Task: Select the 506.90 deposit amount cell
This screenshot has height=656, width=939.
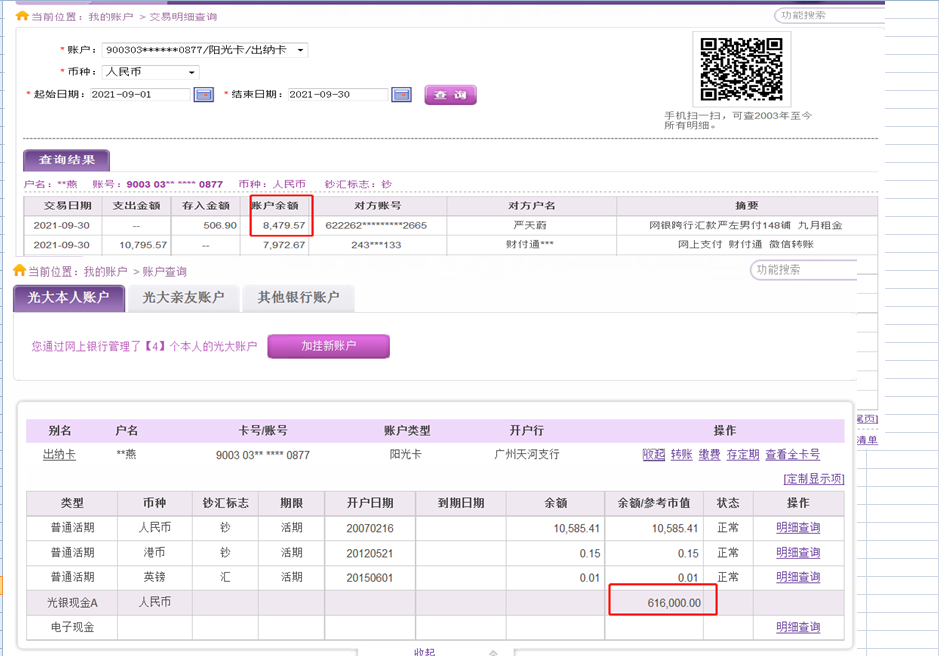Action: (x=206, y=225)
